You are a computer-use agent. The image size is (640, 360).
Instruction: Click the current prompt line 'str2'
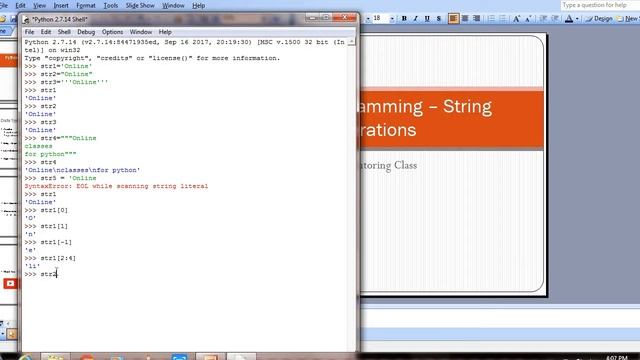click(41, 274)
